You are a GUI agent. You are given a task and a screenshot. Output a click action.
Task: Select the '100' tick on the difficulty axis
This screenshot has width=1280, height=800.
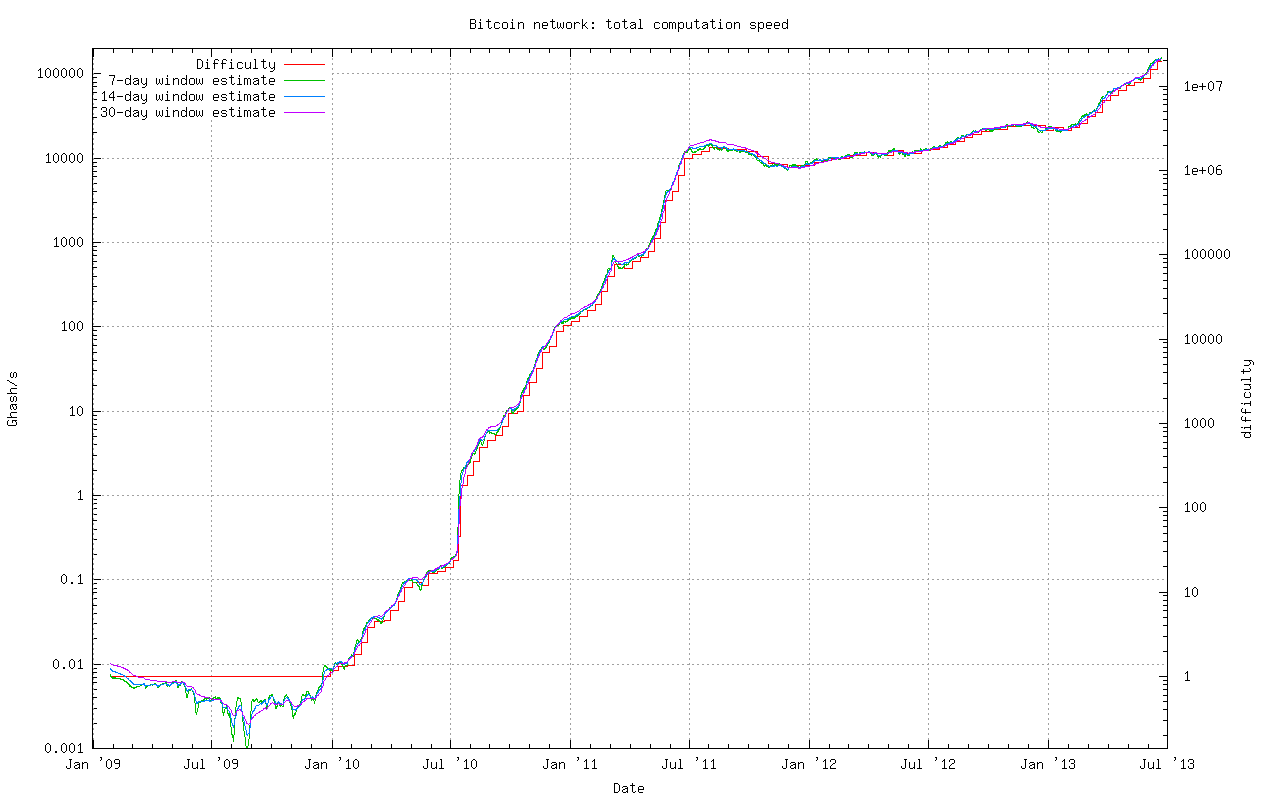tap(1196, 508)
